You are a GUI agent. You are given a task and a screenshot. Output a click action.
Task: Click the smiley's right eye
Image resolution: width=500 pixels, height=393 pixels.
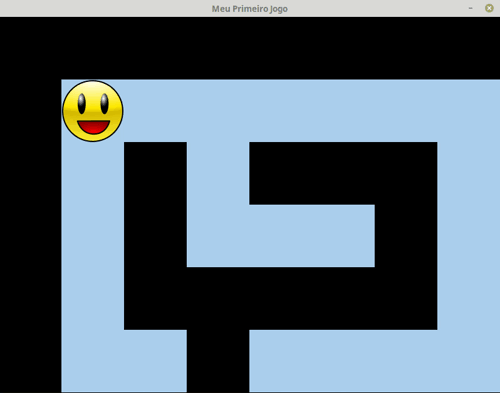(x=104, y=104)
